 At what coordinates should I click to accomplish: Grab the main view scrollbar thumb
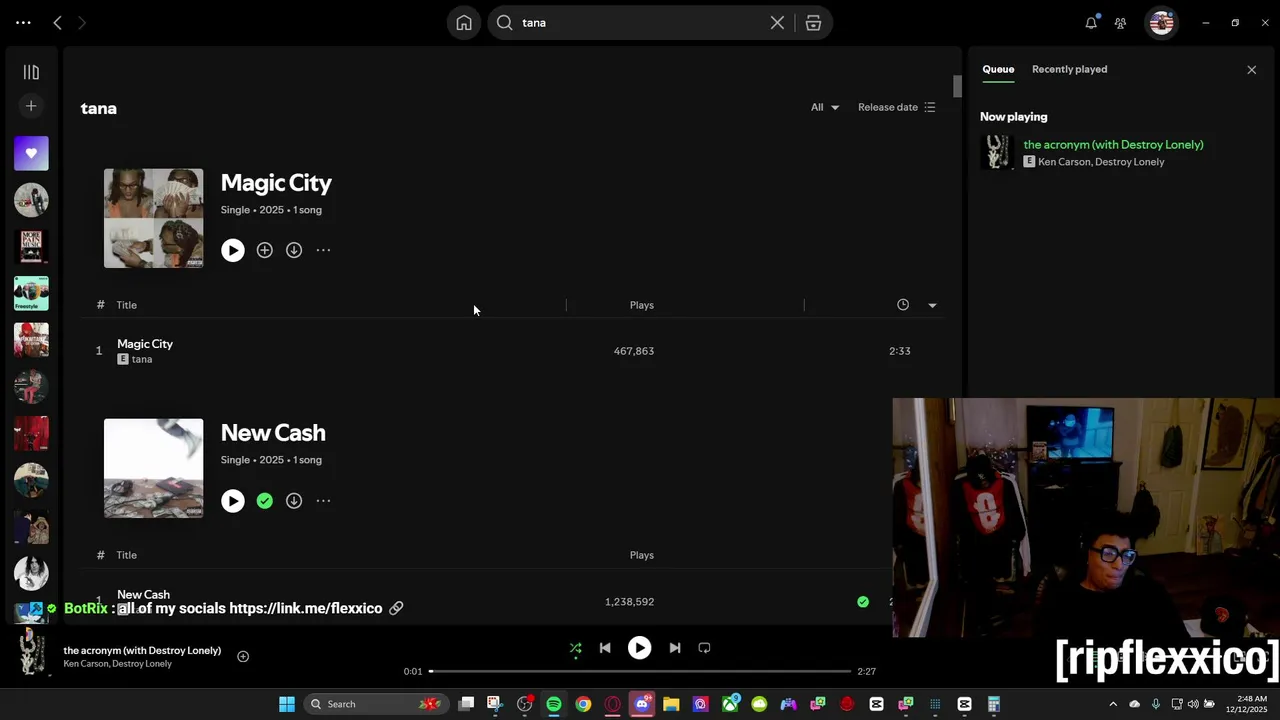click(x=957, y=87)
